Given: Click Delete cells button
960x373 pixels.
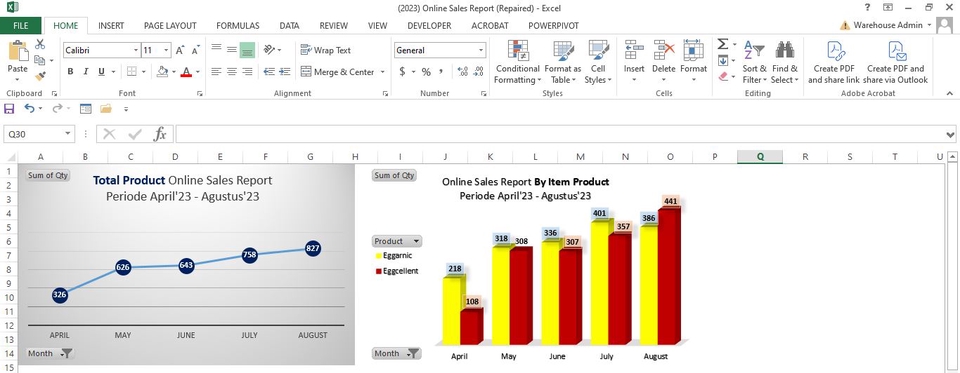Looking at the screenshot, I should tap(664, 62).
